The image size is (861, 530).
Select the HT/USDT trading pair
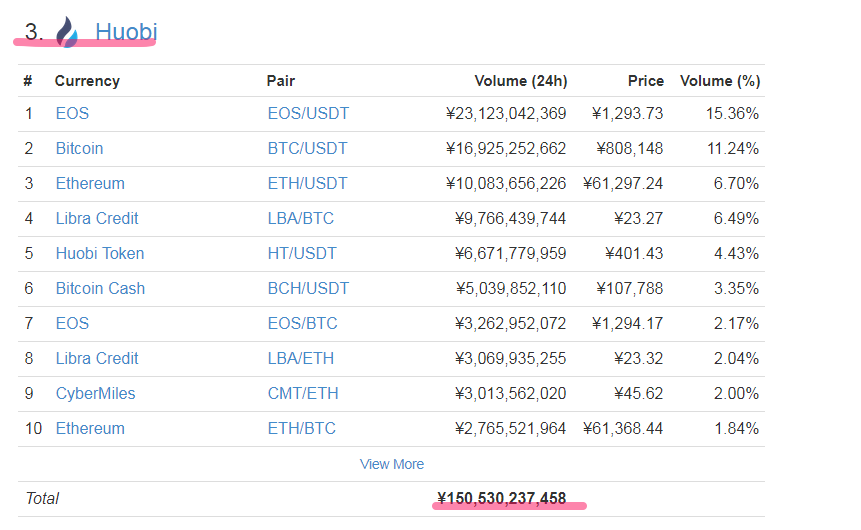coord(302,254)
